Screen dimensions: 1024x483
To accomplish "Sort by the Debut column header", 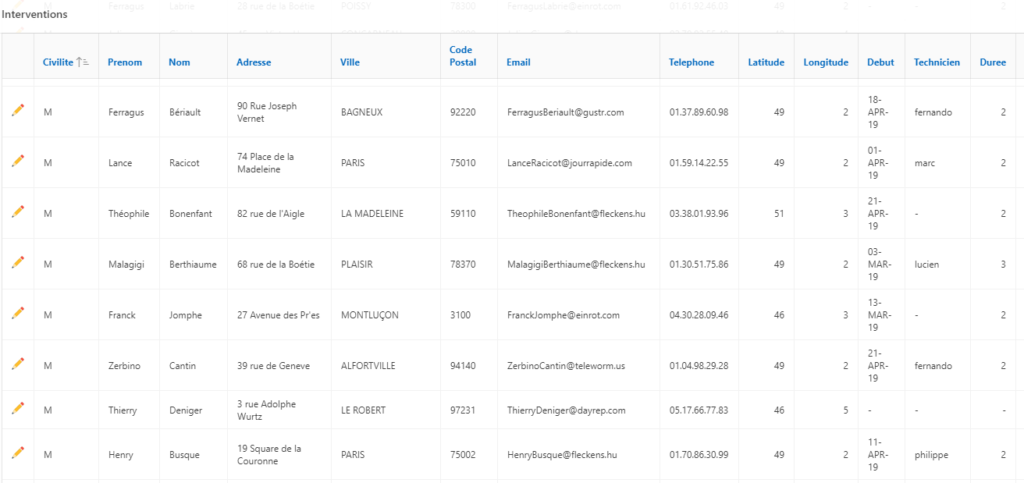I will point(881,63).
